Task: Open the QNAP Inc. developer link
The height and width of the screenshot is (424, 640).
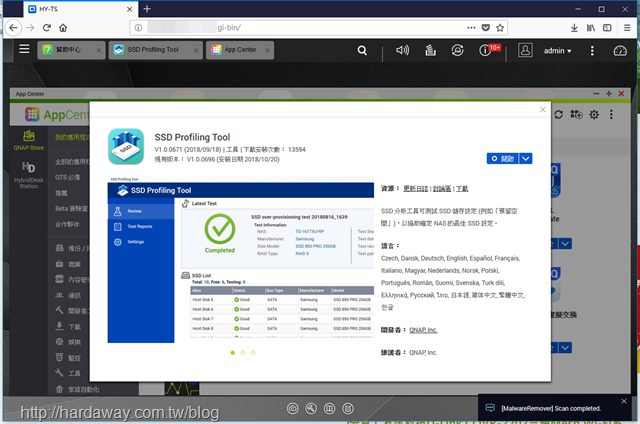Action: [423, 330]
